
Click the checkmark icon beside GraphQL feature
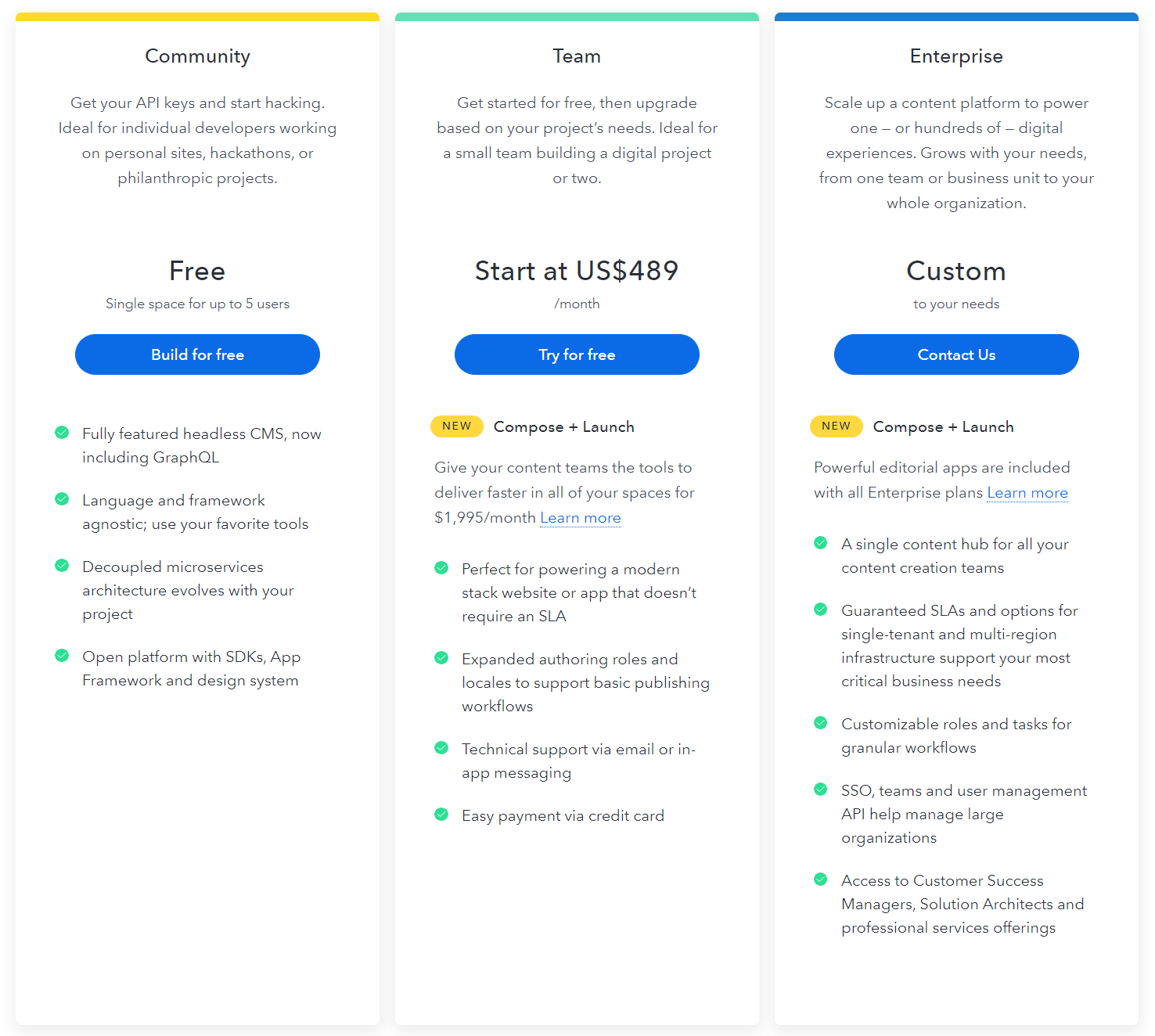click(x=63, y=432)
